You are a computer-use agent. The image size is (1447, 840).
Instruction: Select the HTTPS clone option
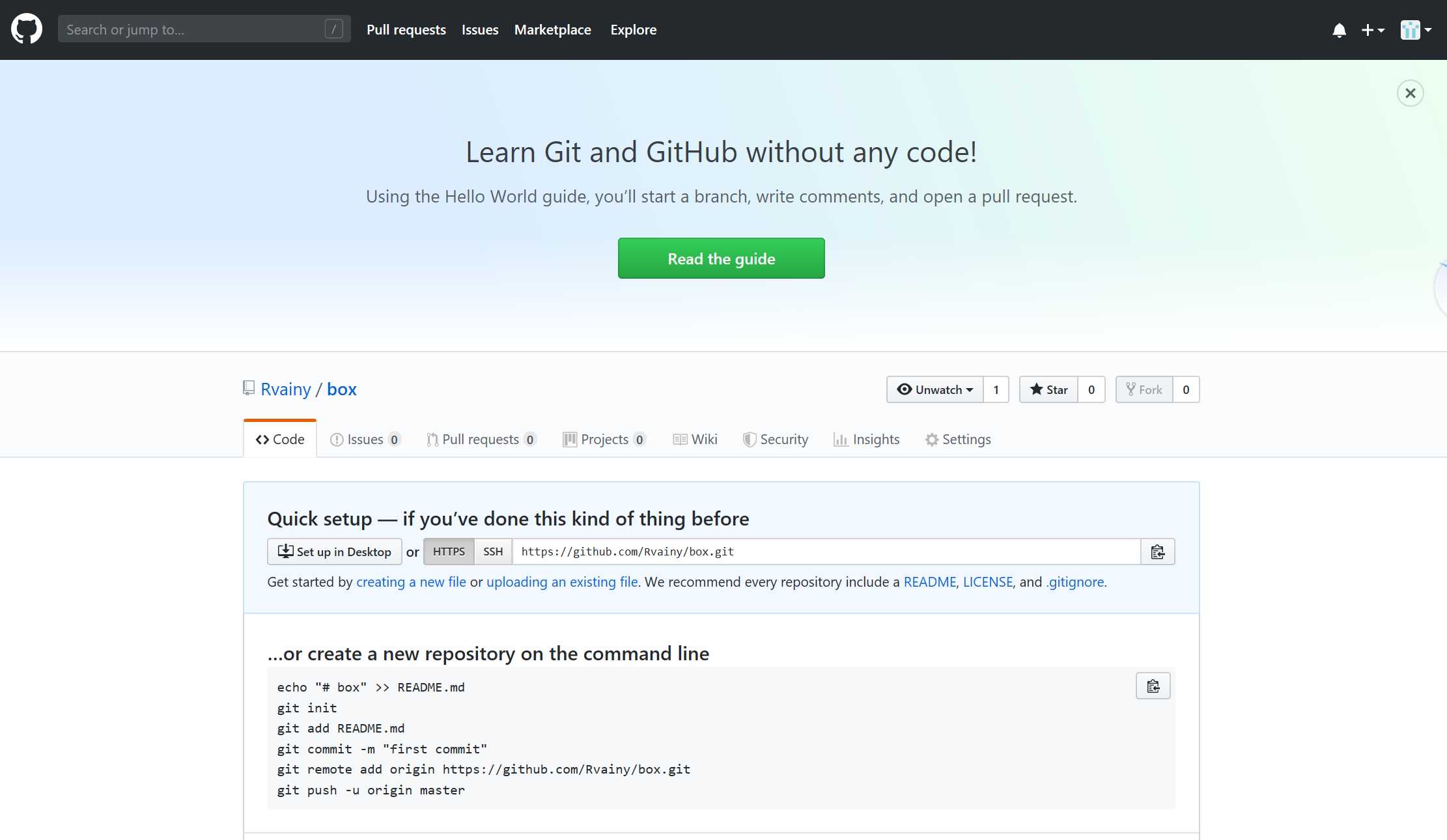pos(449,552)
